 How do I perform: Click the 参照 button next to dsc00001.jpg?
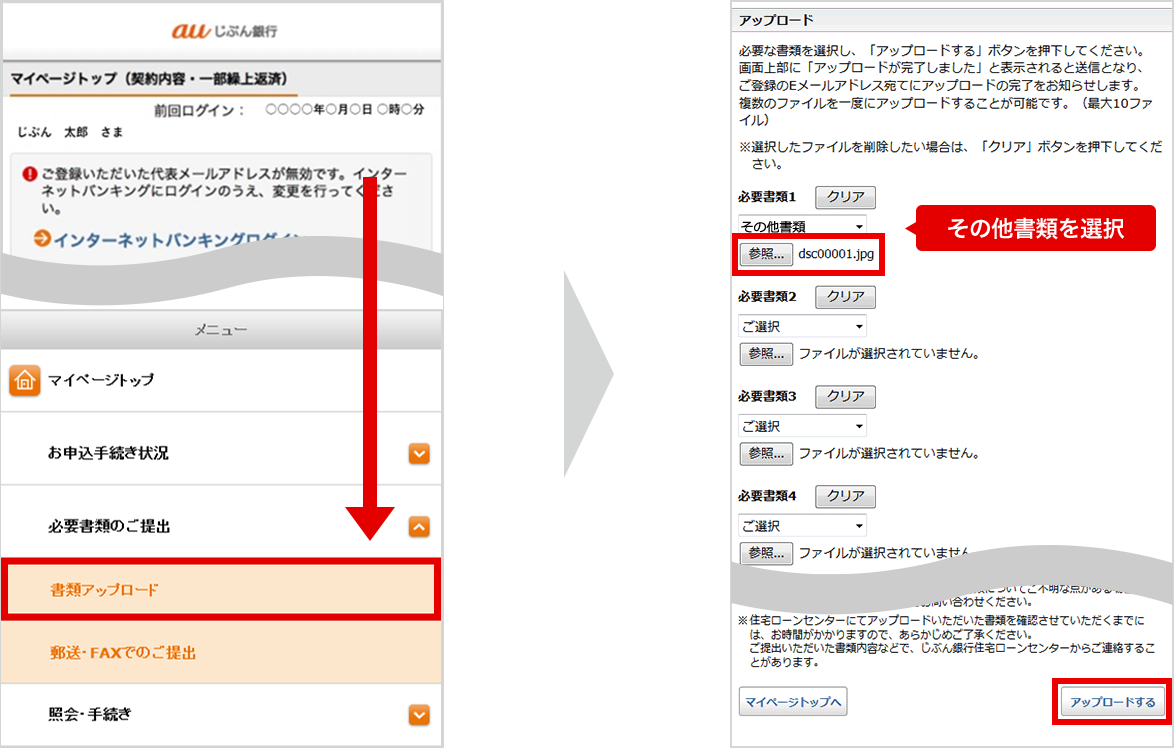tap(766, 255)
